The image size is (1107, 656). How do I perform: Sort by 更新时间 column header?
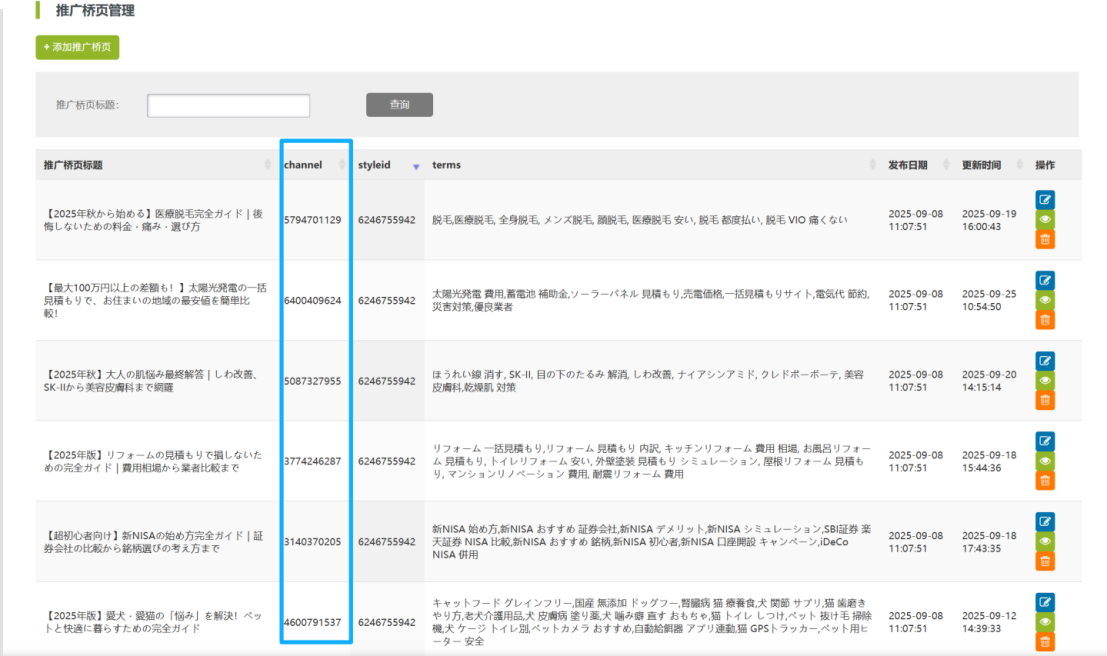click(x=981, y=165)
